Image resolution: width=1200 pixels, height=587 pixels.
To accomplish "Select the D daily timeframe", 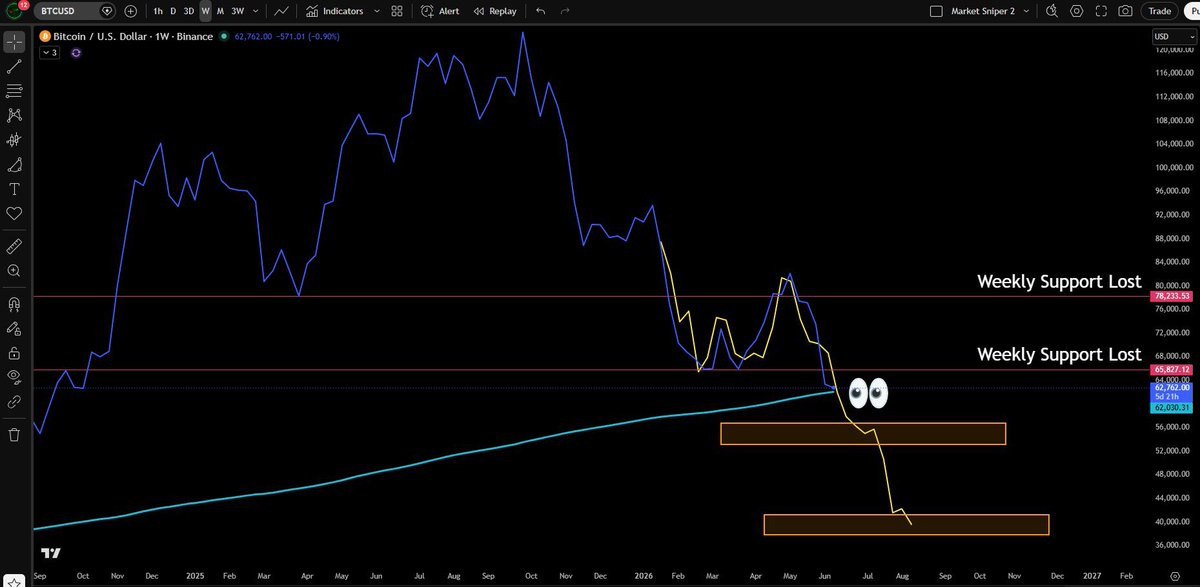I will [x=173, y=11].
